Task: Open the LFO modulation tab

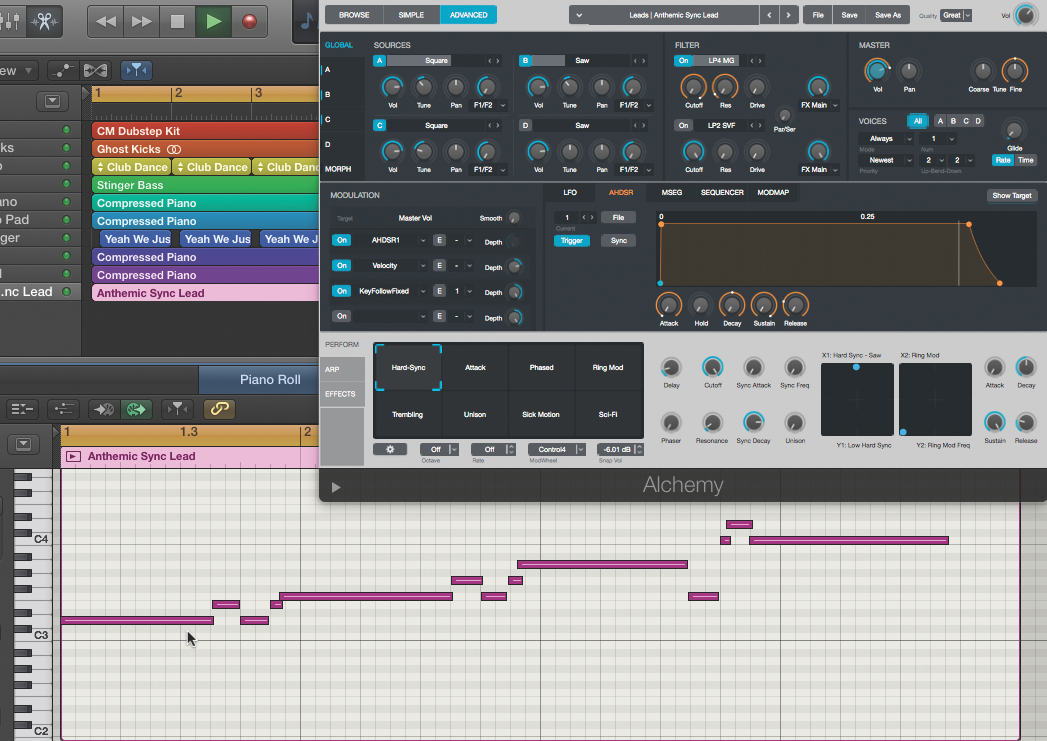Action: [x=570, y=193]
